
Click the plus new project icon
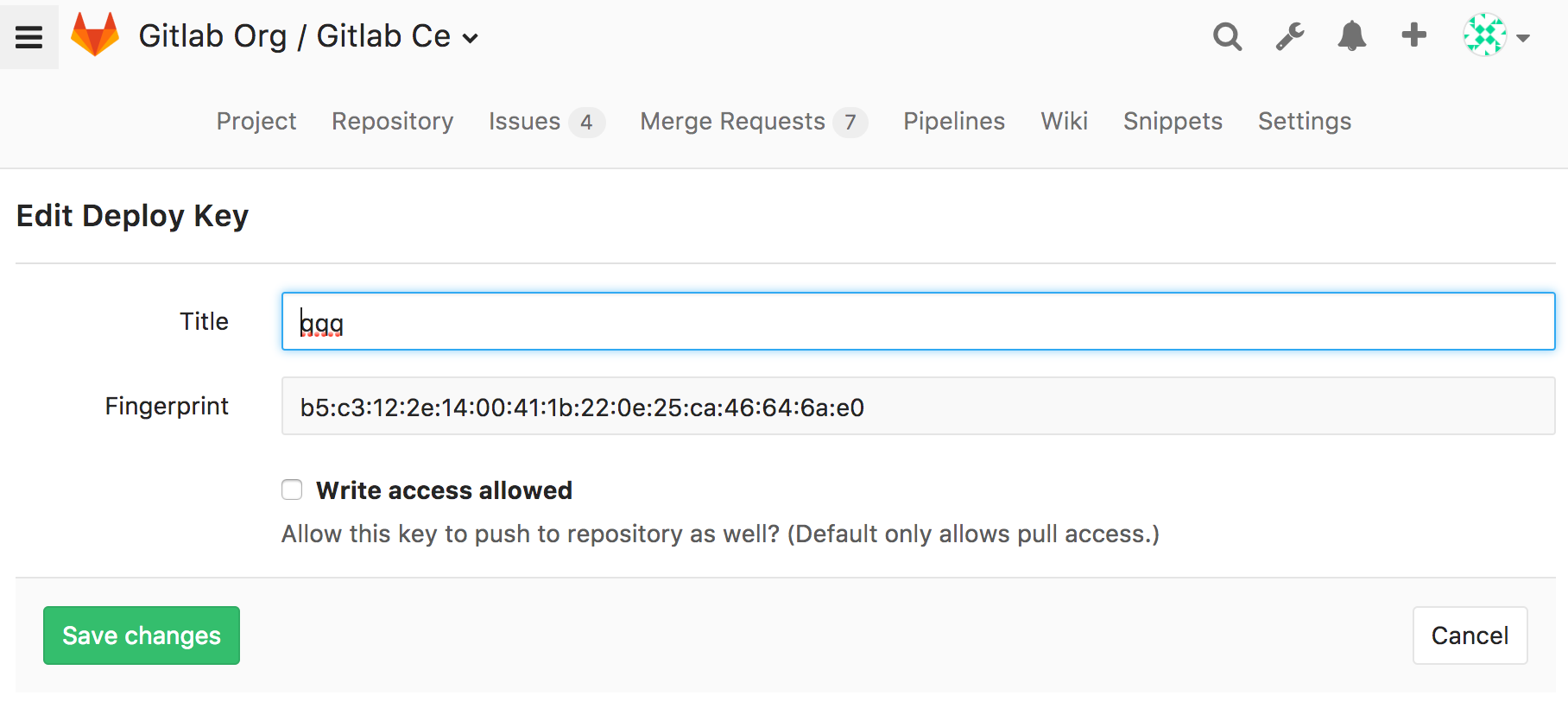click(1414, 35)
